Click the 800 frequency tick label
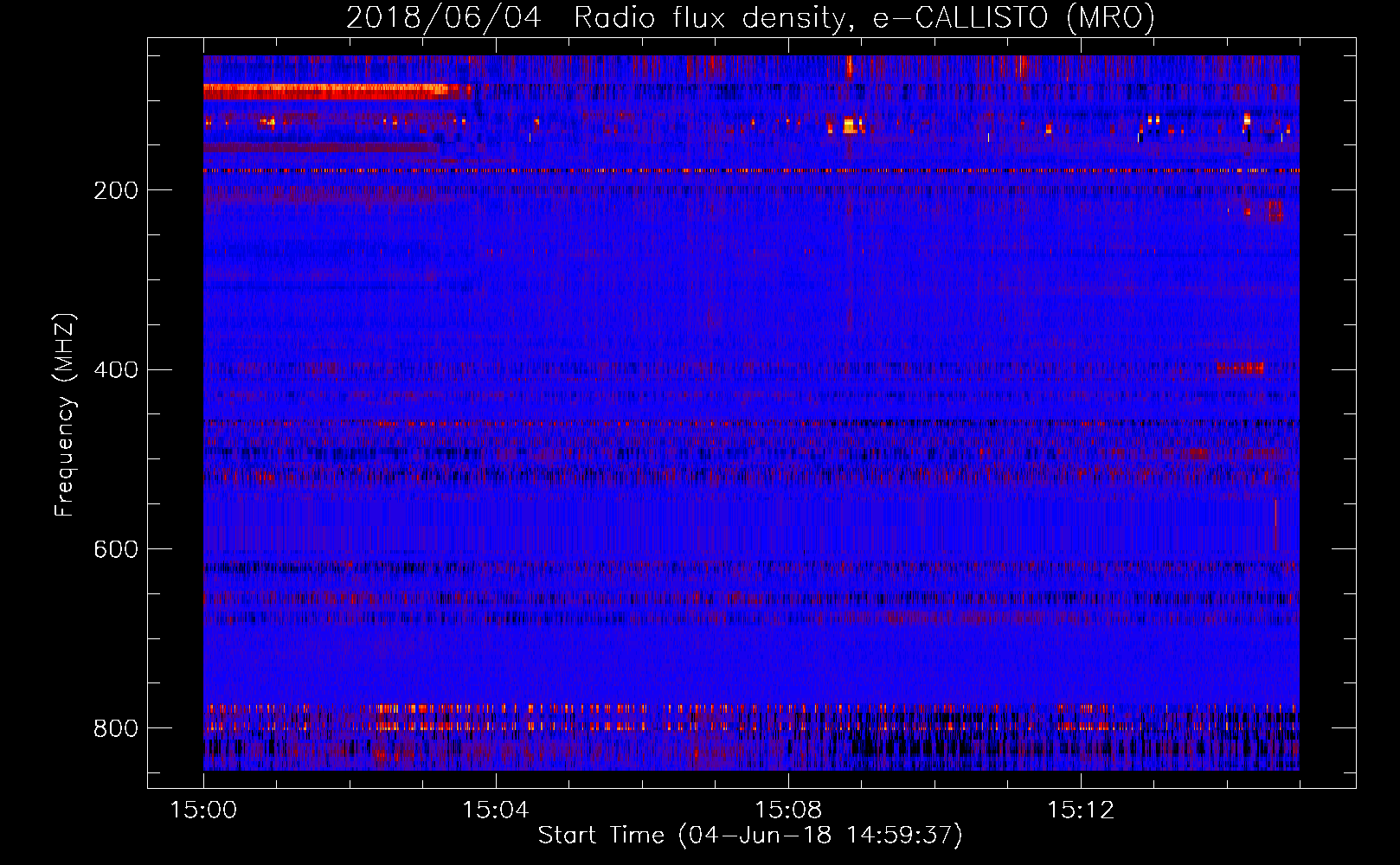1400x865 pixels. 116,728
